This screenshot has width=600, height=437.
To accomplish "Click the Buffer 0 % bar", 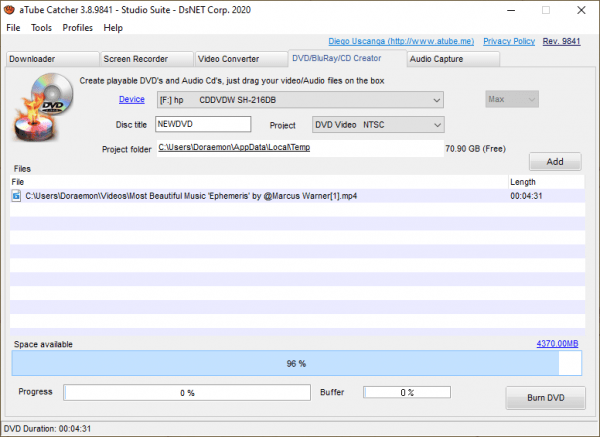I will 407,392.
